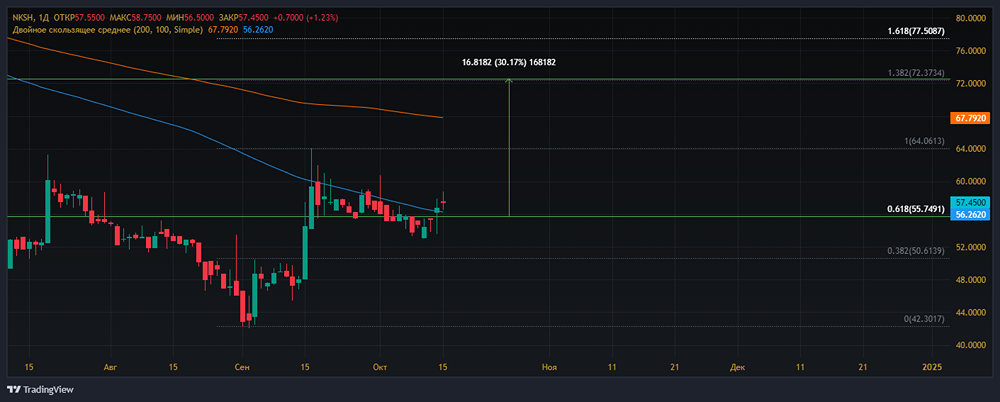Click the 57.4500 current price axis label
The image size is (1000, 402).
coord(969,201)
